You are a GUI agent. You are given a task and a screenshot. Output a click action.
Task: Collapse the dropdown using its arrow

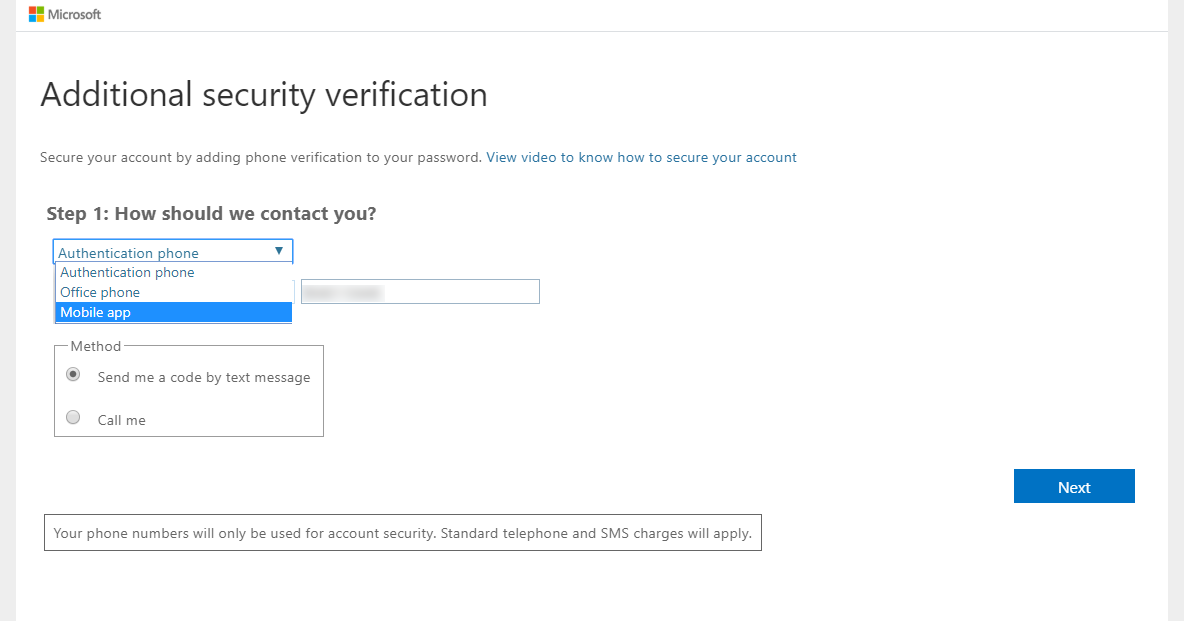[279, 252]
